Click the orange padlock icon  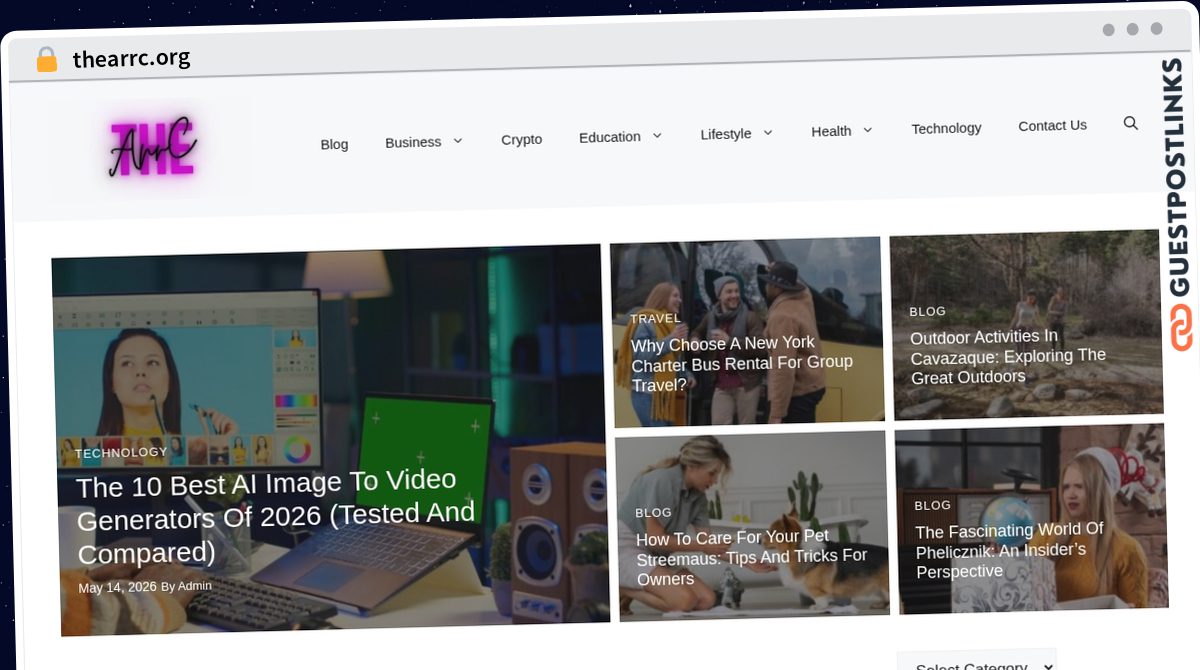click(47, 59)
